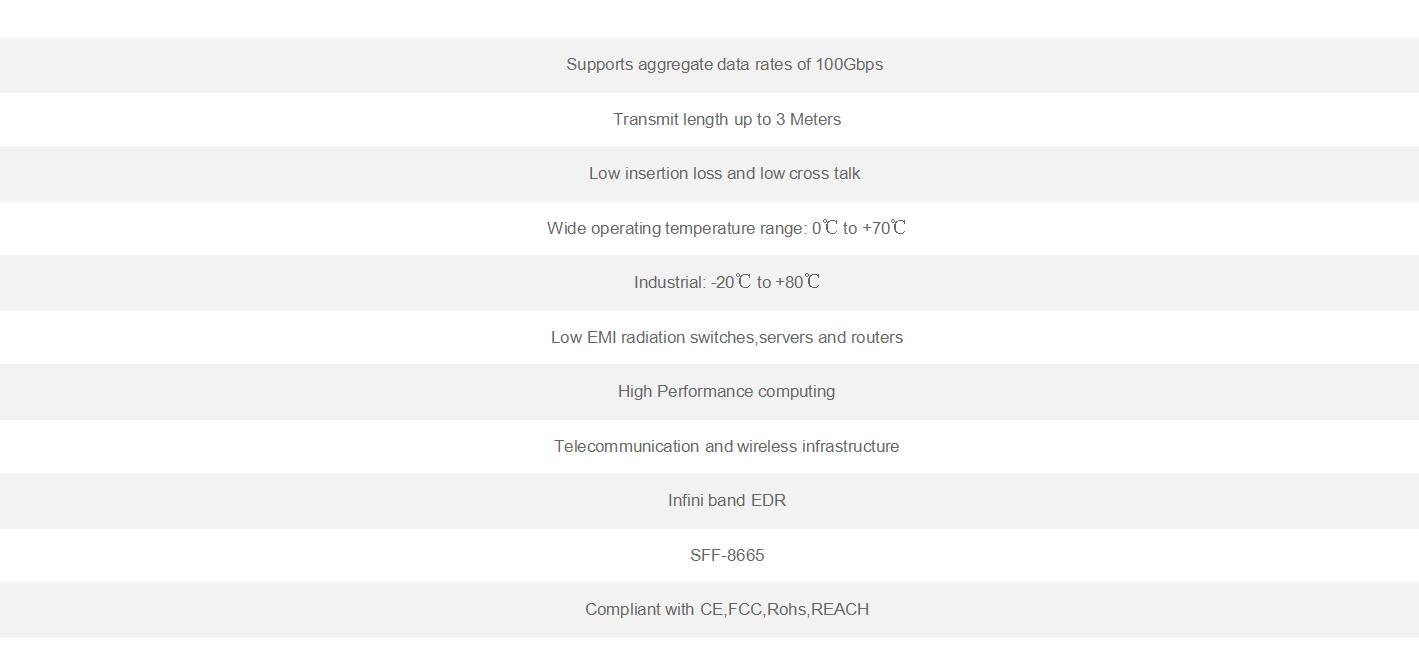
Task: Click the 'SFF-8665' specification text
Action: tap(727, 556)
